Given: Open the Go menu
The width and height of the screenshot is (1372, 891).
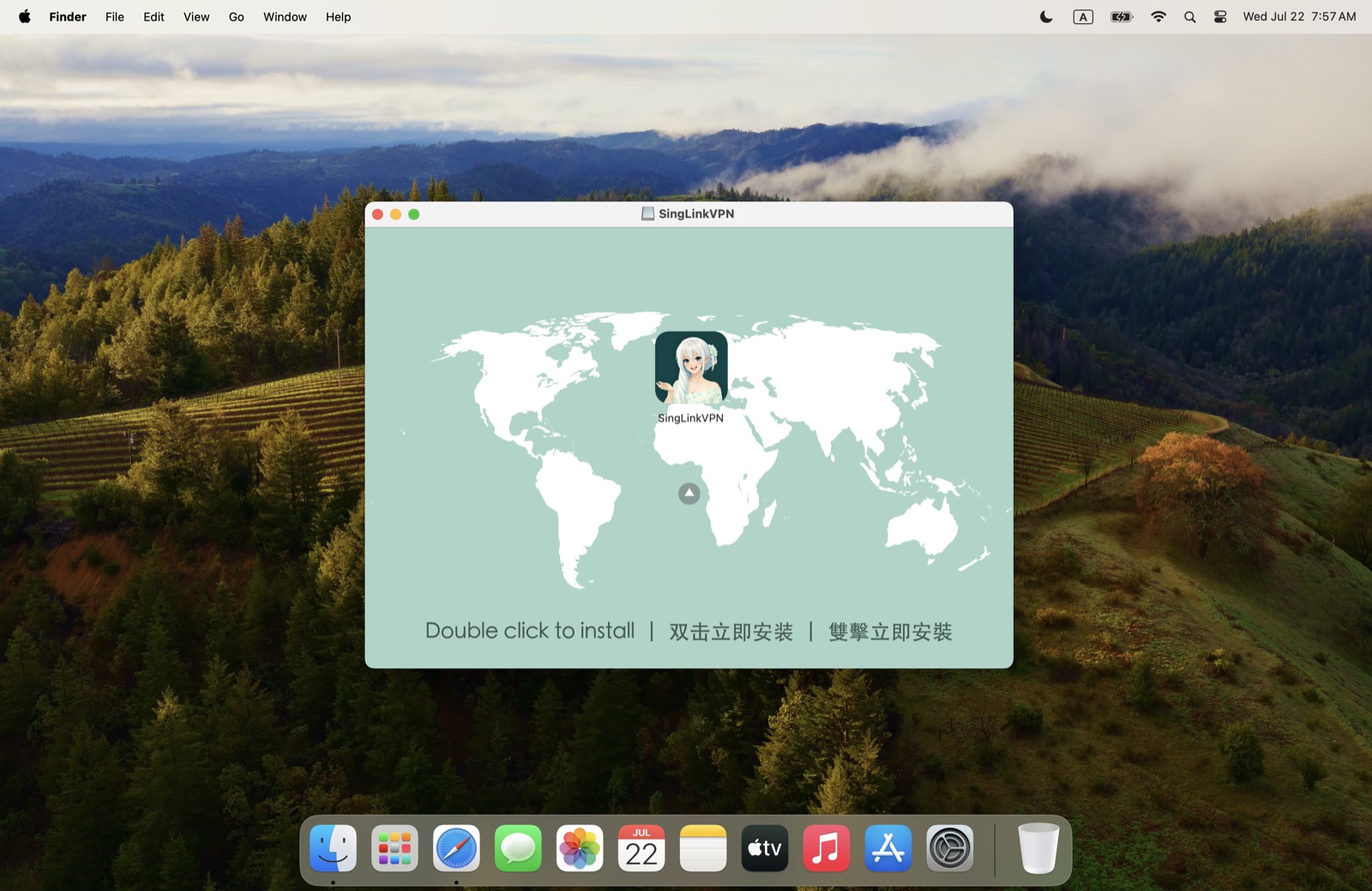Looking at the screenshot, I should (237, 16).
